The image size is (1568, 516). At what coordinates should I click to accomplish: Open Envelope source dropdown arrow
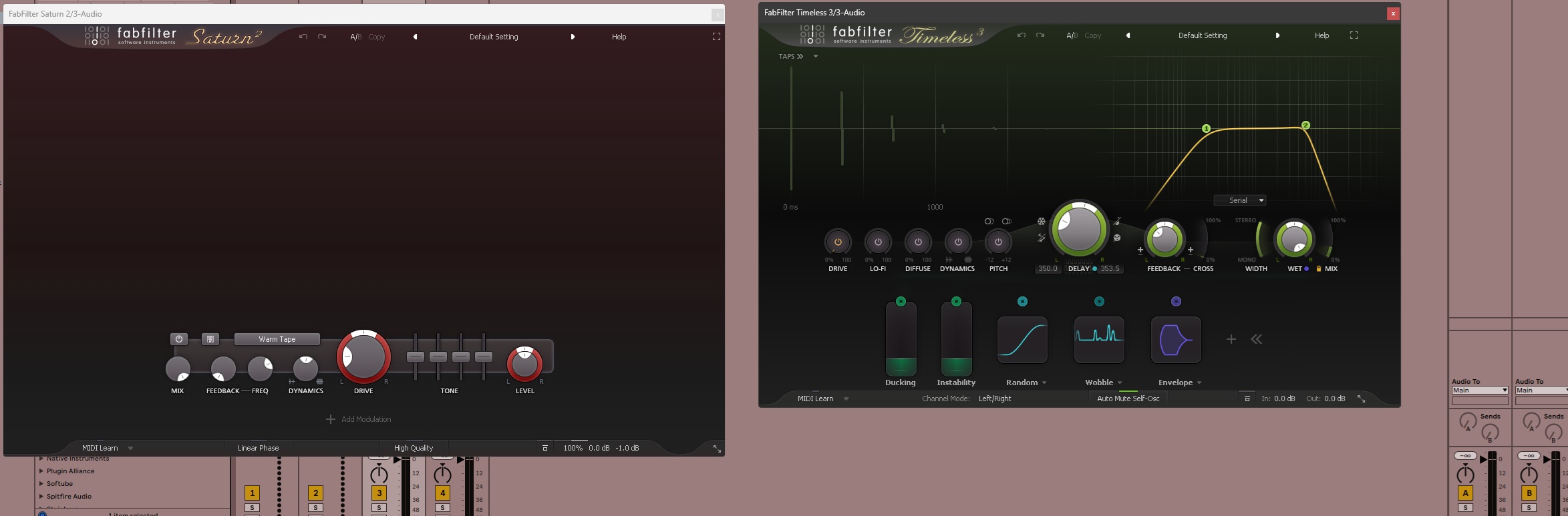coord(1199,383)
